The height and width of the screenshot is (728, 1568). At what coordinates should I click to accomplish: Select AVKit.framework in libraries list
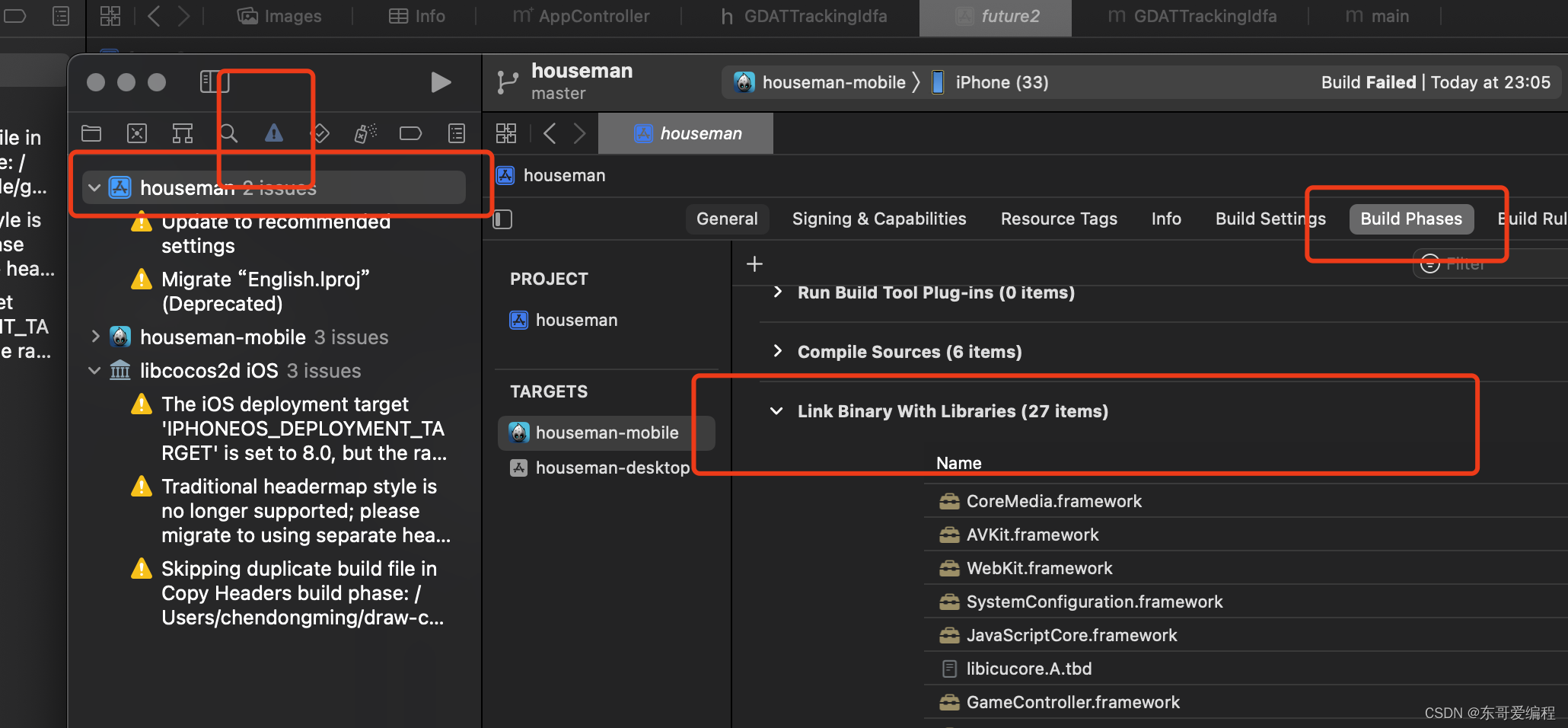pyautogui.click(x=1246, y=535)
